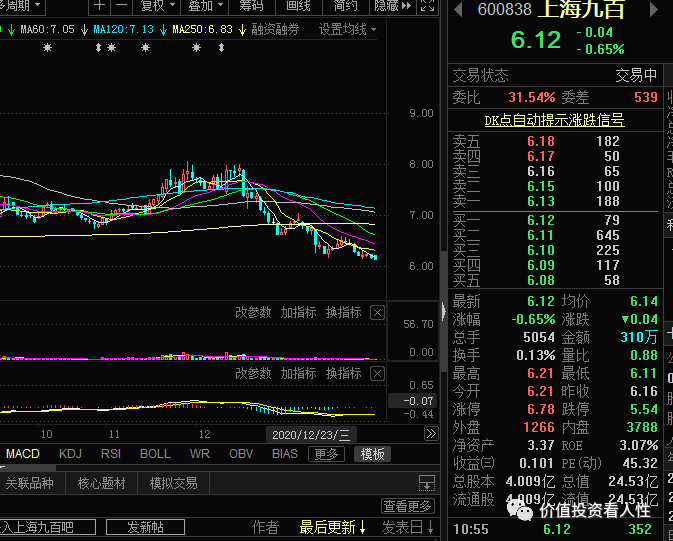
Task: Open 叠加 overlay dropdown
Action: pyautogui.click(x=206, y=6)
